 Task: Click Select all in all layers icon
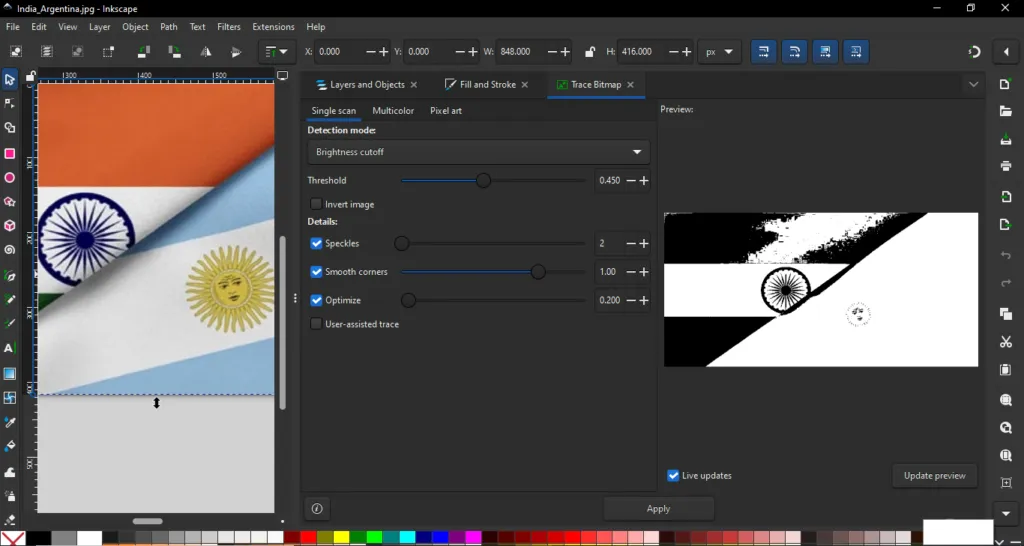pos(46,52)
